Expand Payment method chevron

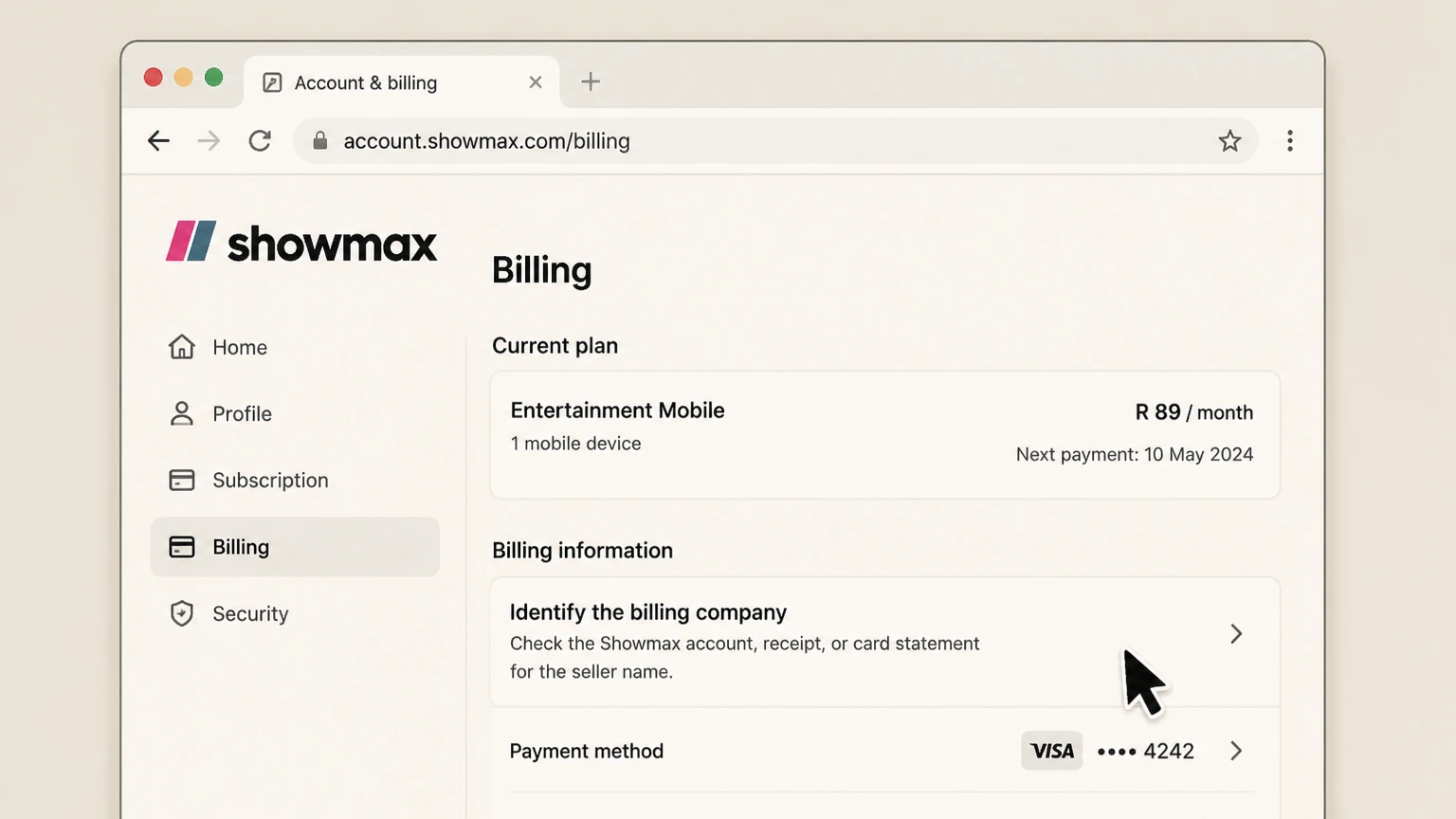1236,751
